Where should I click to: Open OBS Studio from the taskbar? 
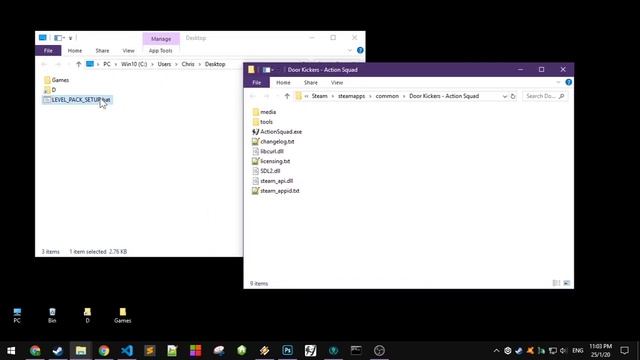coord(379,350)
